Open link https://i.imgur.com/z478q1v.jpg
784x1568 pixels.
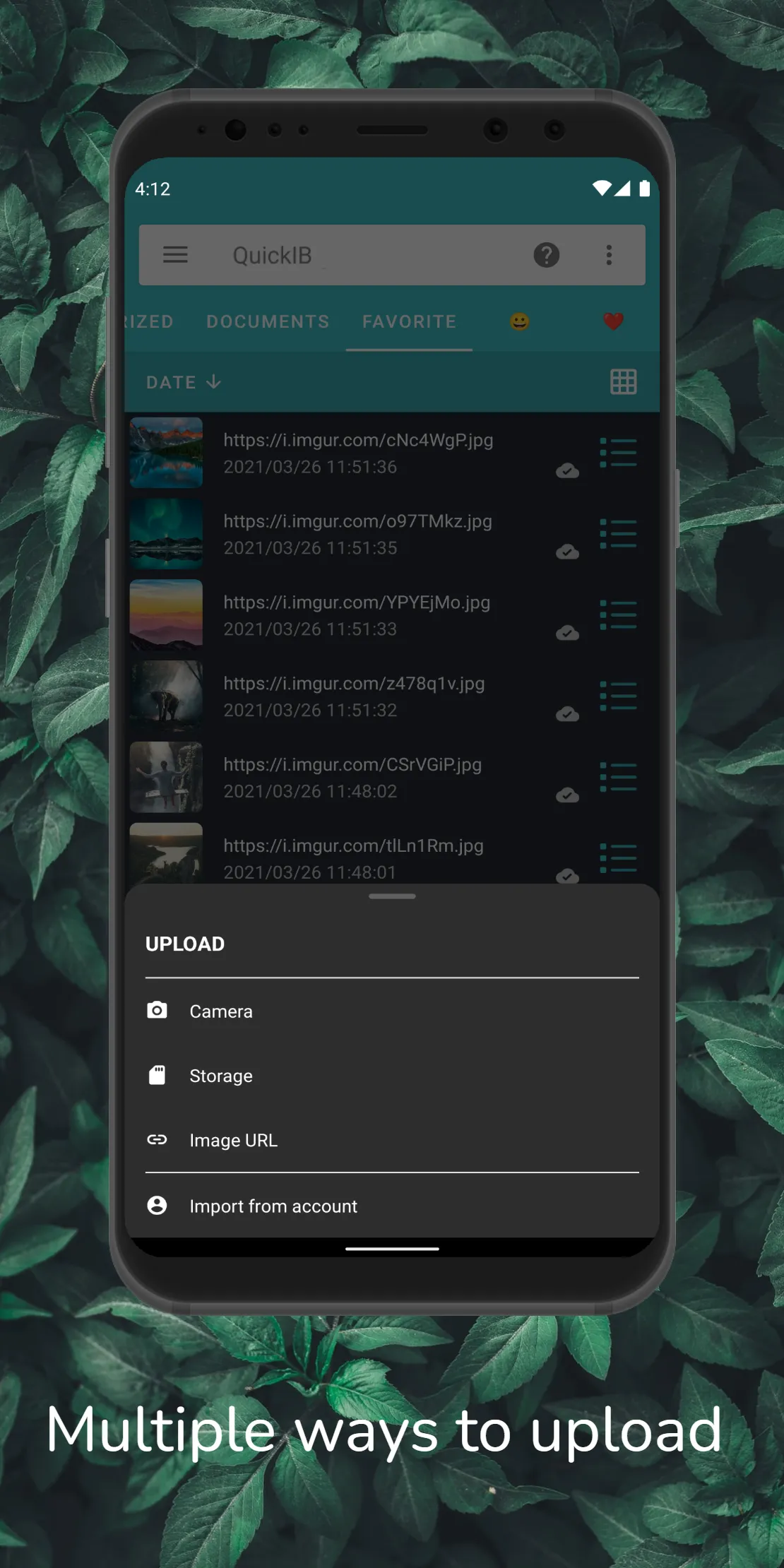[x=354, y=684]
